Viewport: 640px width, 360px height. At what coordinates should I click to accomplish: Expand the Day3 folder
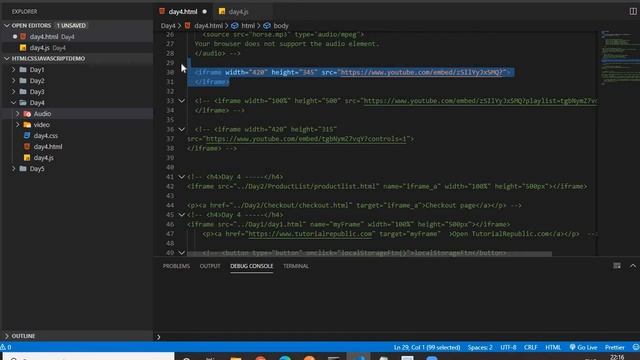point(13,92)
